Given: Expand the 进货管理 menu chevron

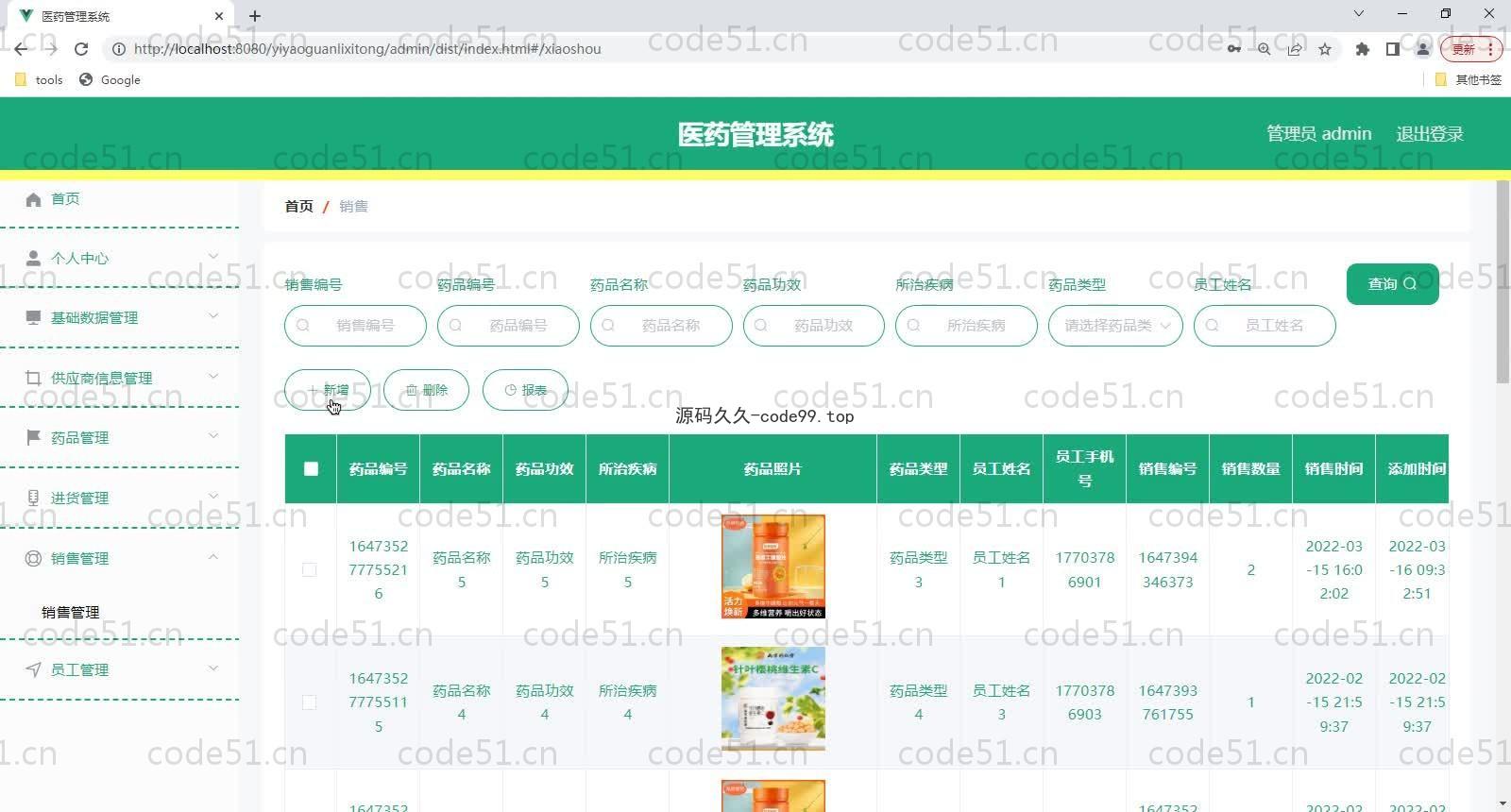Looking at the screenshot, I should [x=213, y=496].
